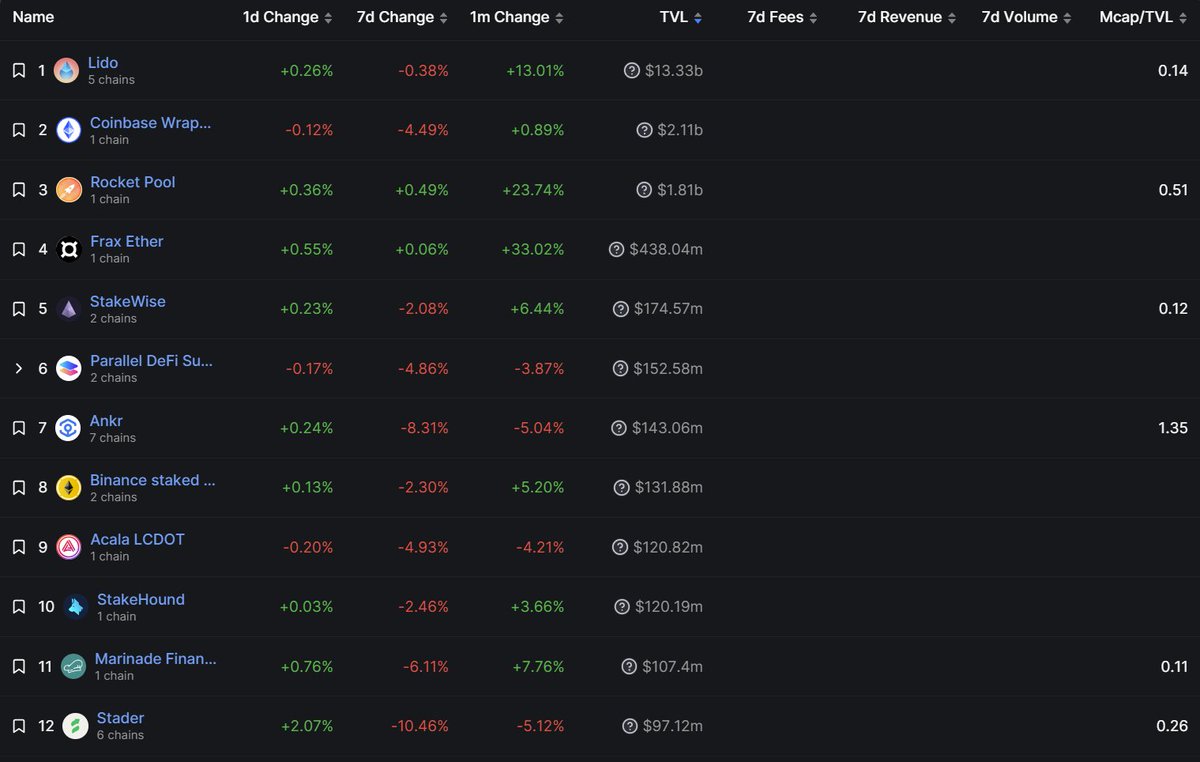Click the Rocket Pool logo icon
Image resolution: width=1200 pixels, height=762 pixels.
[68, 190]
